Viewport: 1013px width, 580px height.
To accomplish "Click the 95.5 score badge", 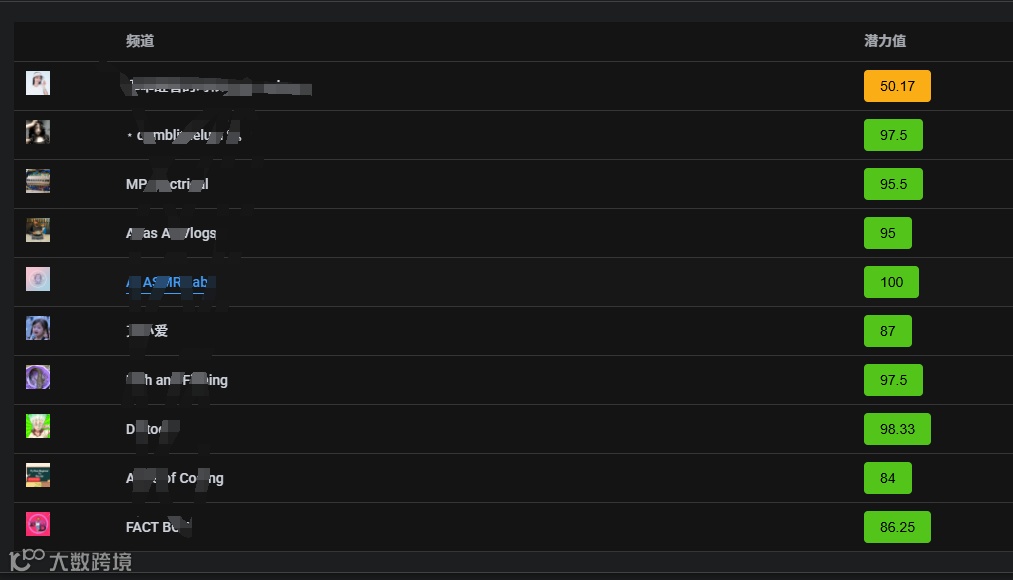I will coord(893,184).
